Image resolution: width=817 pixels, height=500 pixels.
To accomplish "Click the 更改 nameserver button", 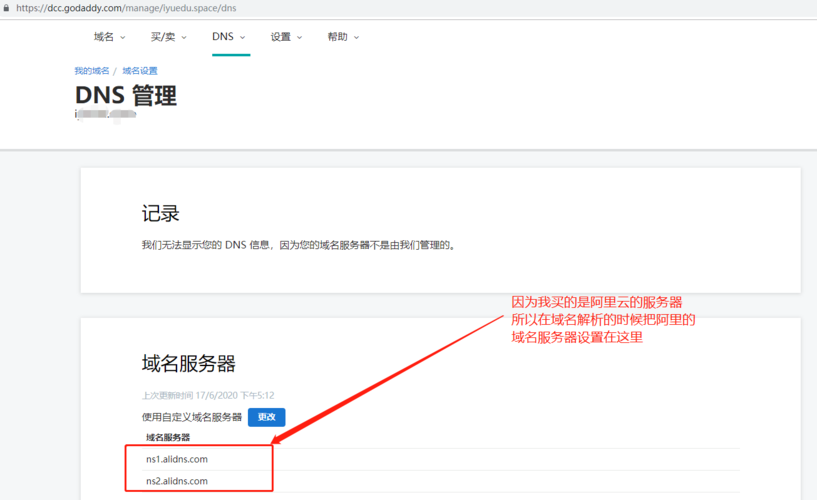I will (x=266, y=417).
